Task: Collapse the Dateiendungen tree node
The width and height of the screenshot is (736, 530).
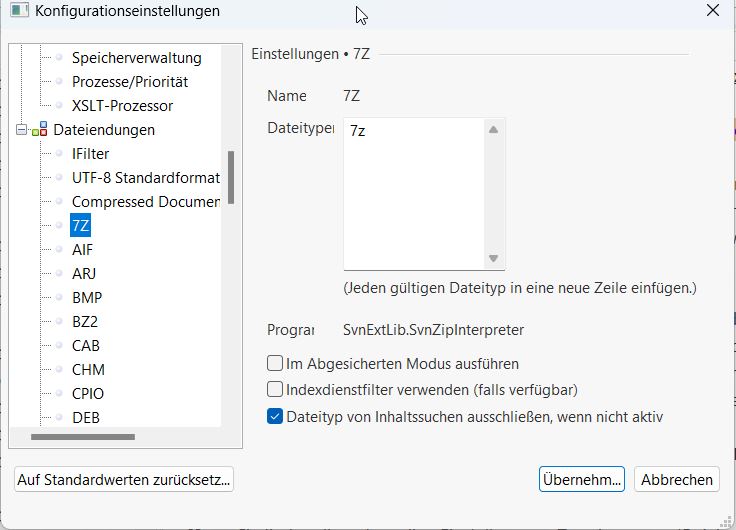Action: pos(22,130)
